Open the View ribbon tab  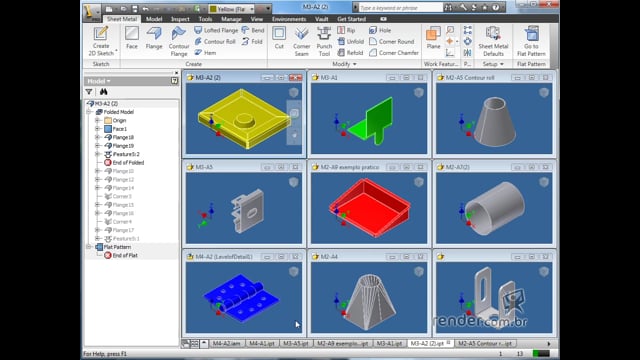coord(257,19)
